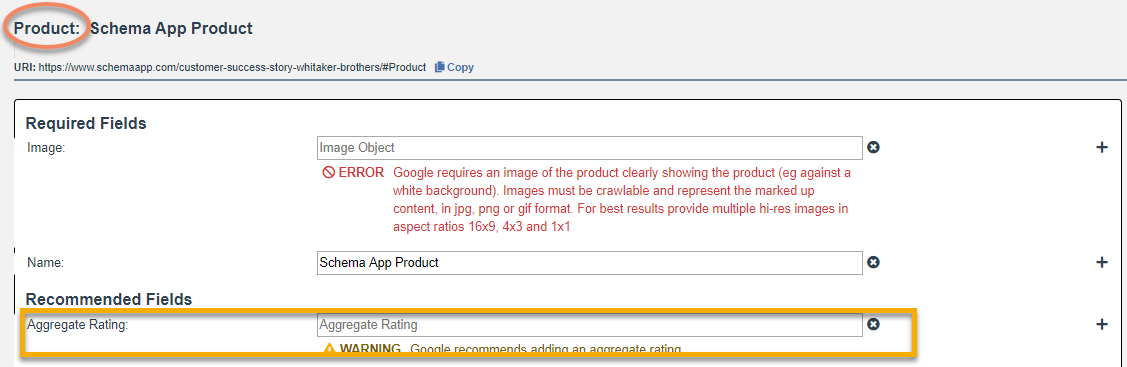
Task: Clear the Name field with its X icon
Action: (873, 263)
